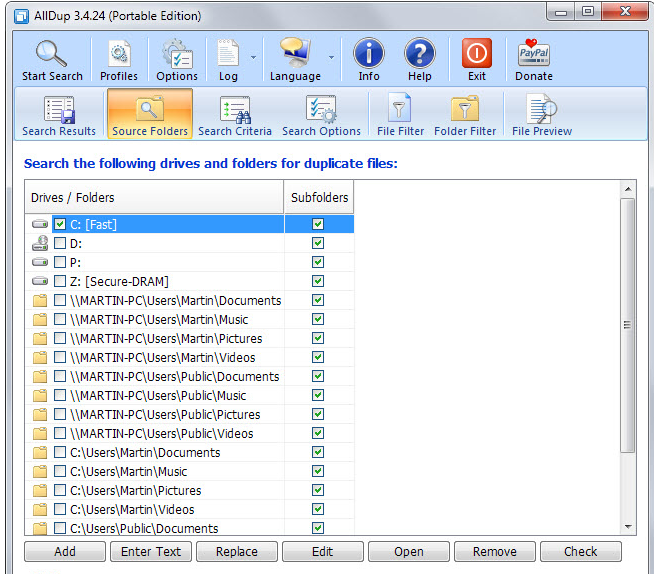Click the vertical scrollbar in folder list

628,325
